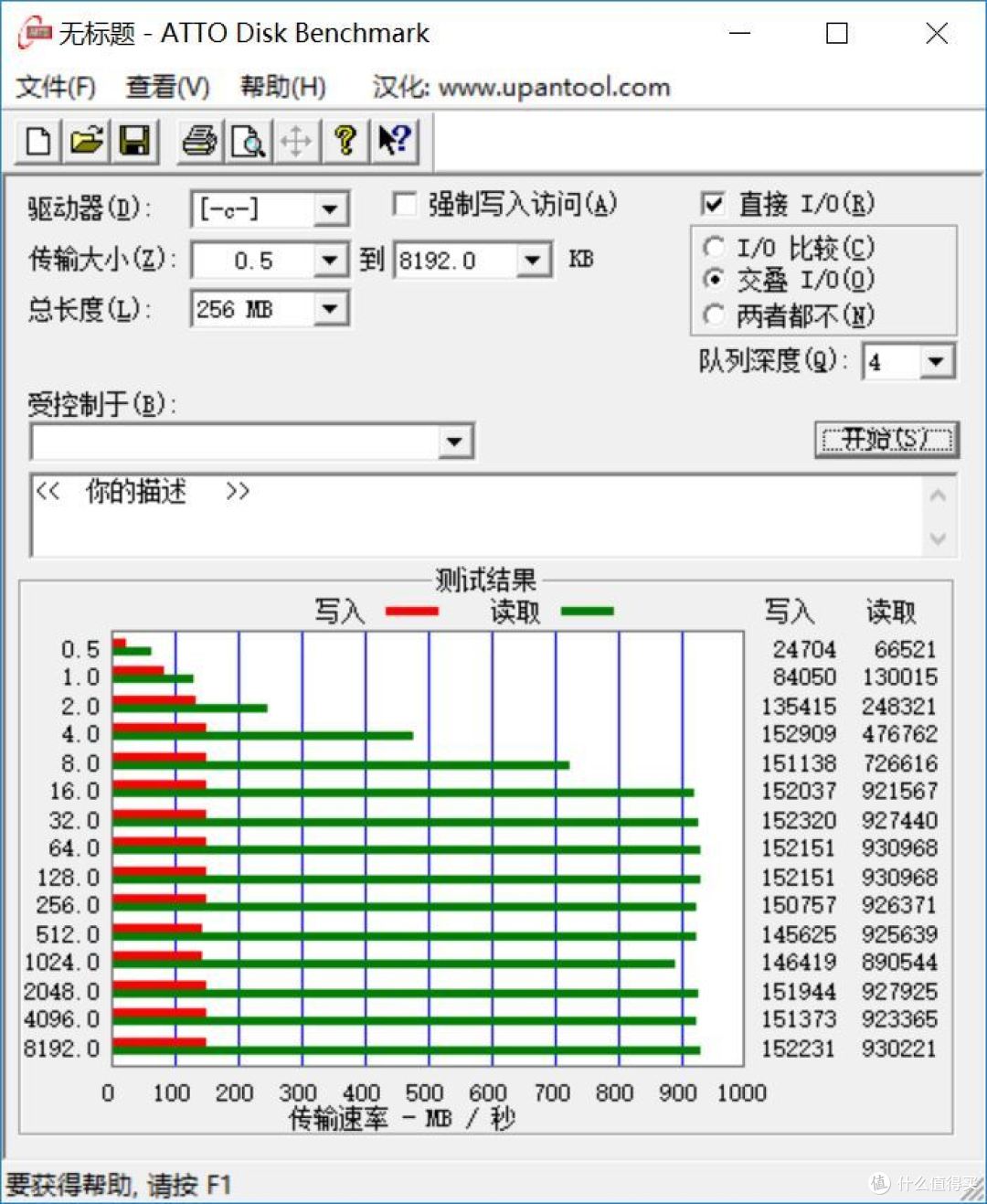The image size is (987, 1204).
Task: Open the 驱动器 drive dropdown
Action: click(x=329, y=209)
